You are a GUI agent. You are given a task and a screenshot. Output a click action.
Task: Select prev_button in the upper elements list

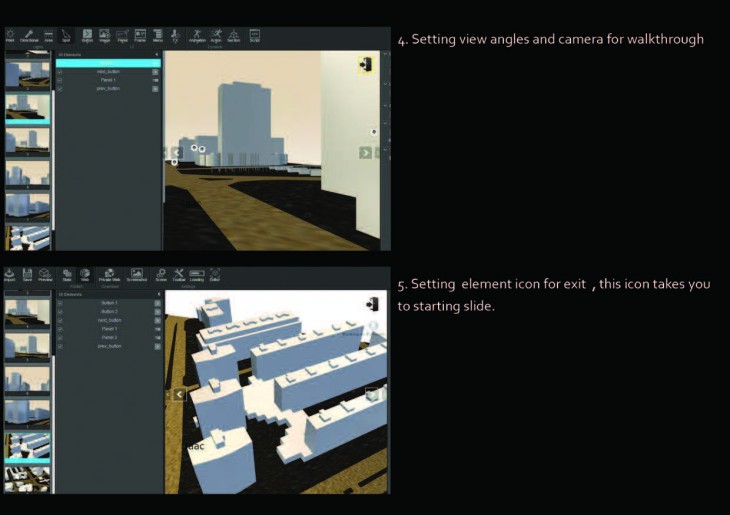pyautogui.click(x=107, y=89)
